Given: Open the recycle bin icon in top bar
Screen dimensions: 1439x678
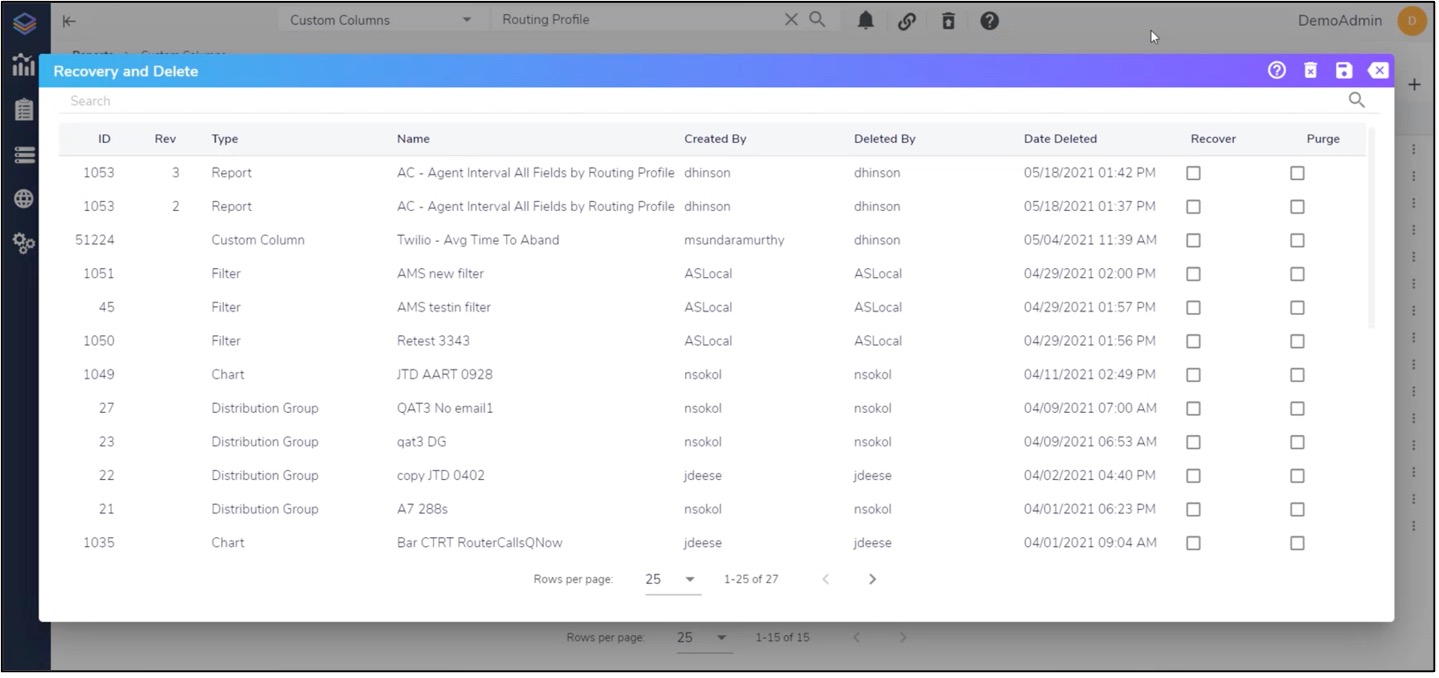Looking at the screenshot, I should coord(948,21).
